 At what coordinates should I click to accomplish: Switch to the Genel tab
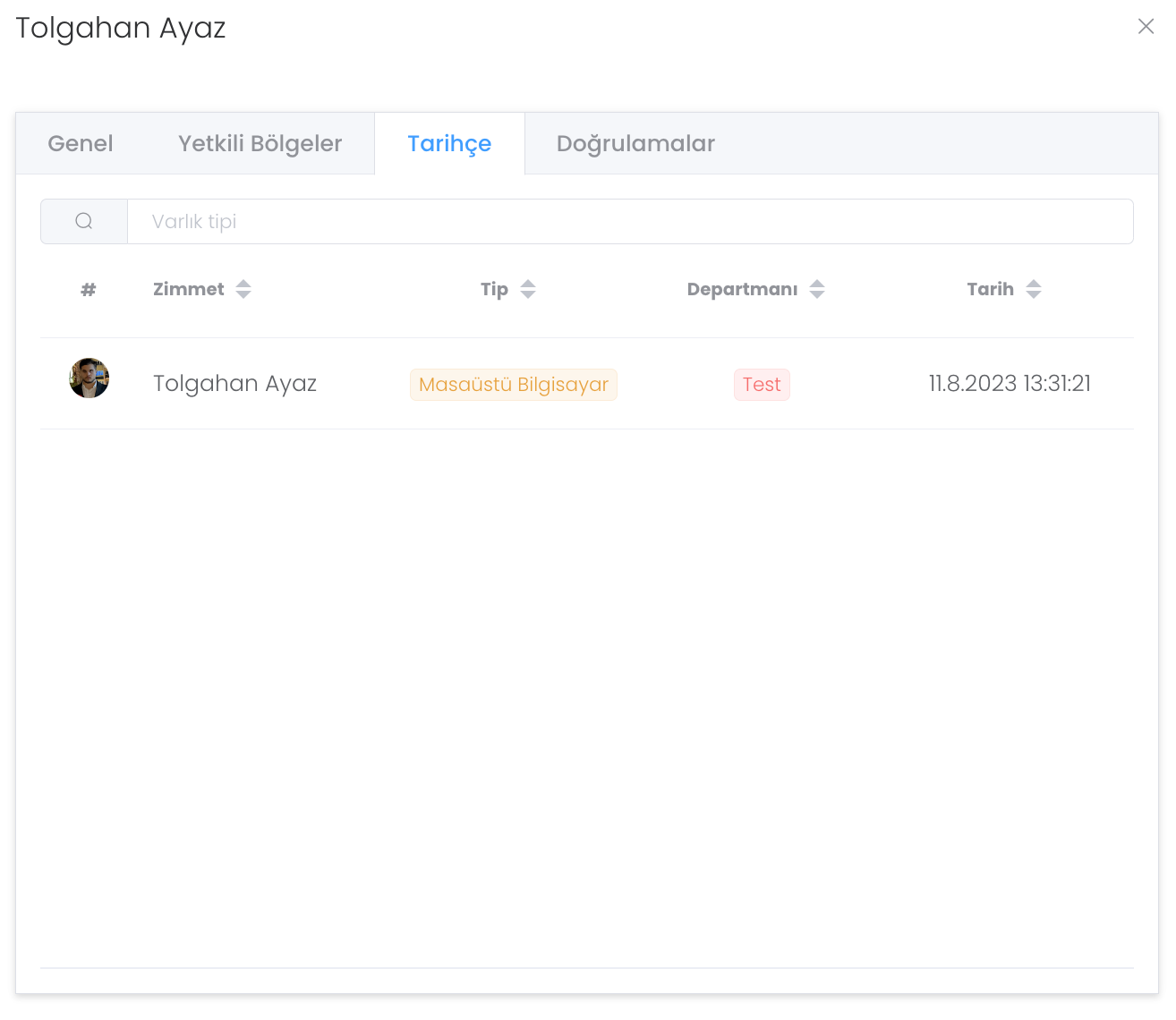tap(81, 143)
